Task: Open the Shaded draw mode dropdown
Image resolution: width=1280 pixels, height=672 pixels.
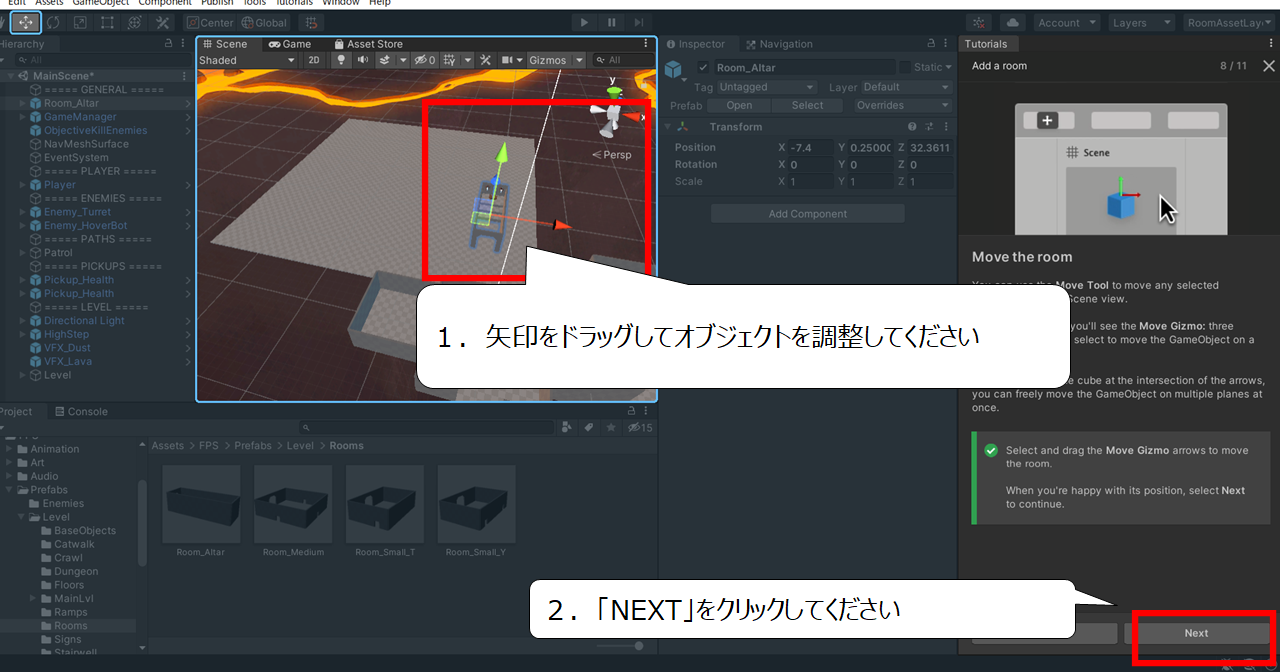Action: tap(247, 60)
